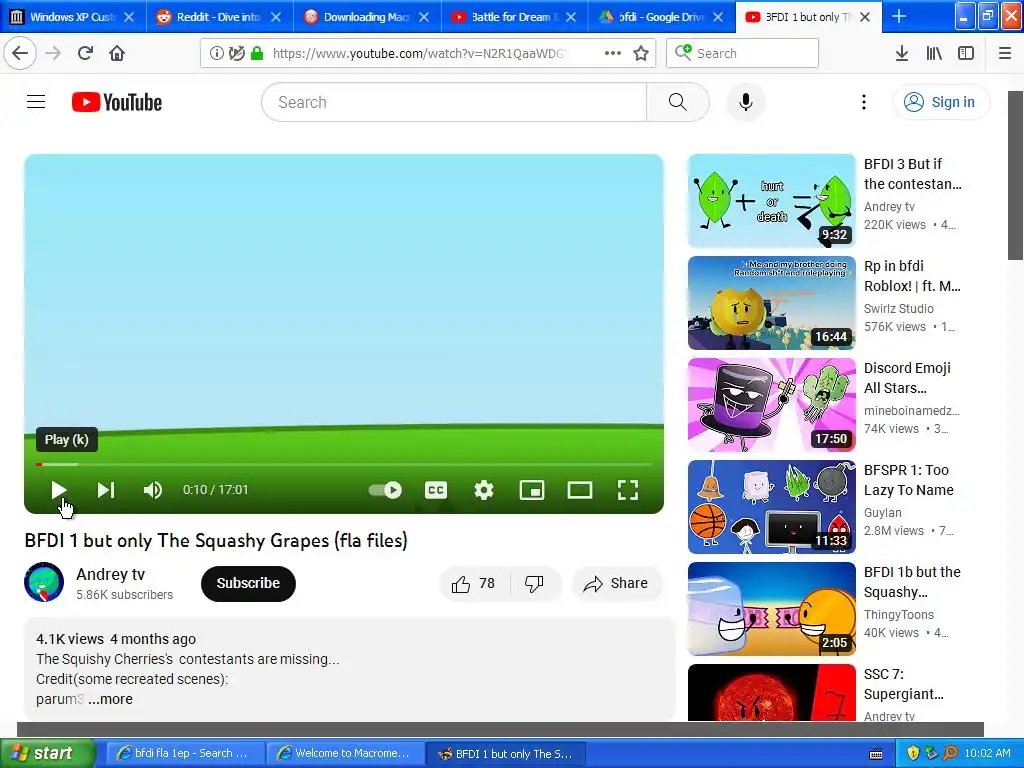Image resolution: width=1024 pixels, height=768 pixels.
Task: Go to YouTube home via logo
Action: click(117, 102)
